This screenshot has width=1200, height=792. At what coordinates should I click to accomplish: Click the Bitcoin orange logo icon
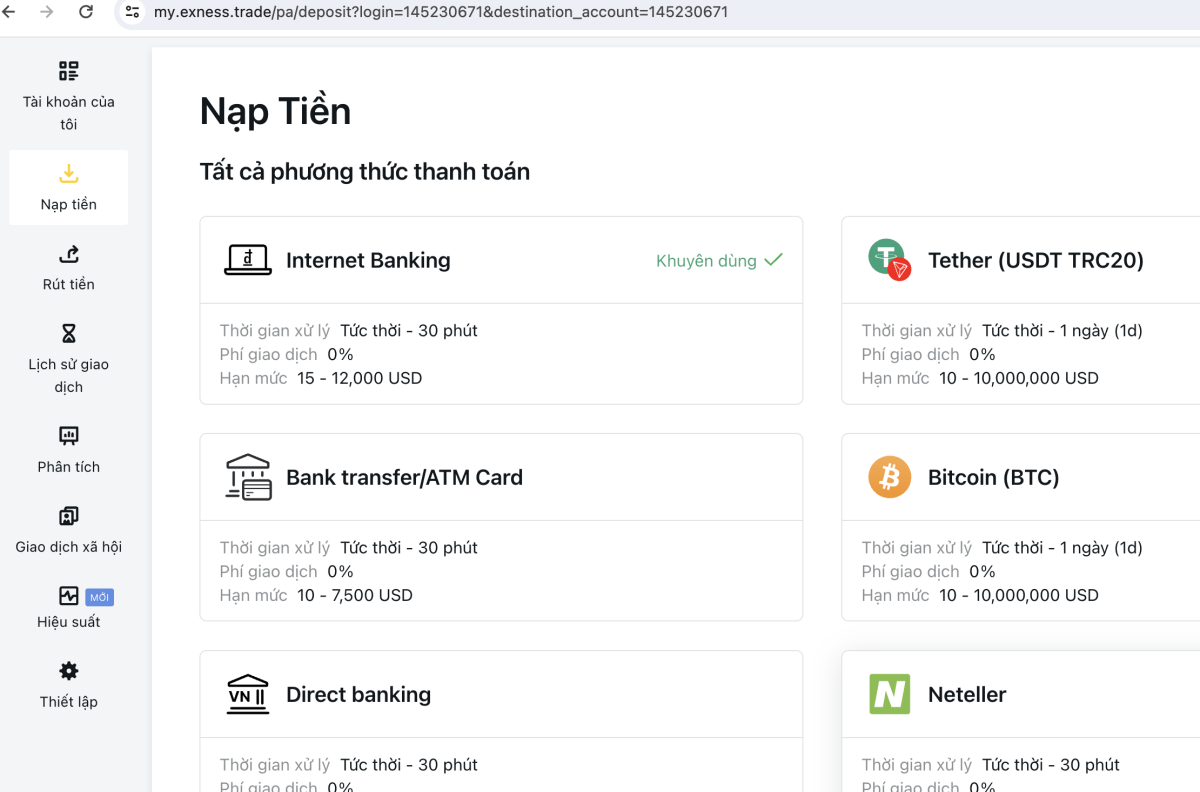pos(889,477)
